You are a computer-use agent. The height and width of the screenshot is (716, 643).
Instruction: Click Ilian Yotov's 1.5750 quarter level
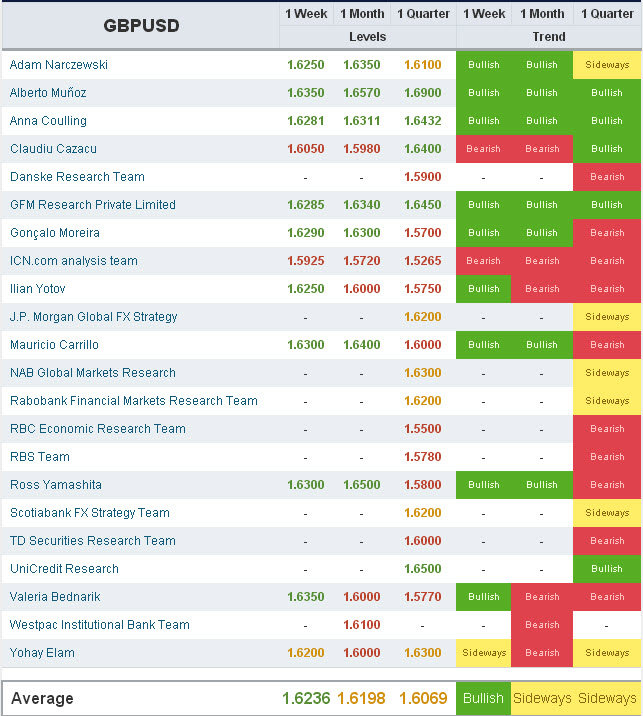pyautogui.click(x=423, y=289)
